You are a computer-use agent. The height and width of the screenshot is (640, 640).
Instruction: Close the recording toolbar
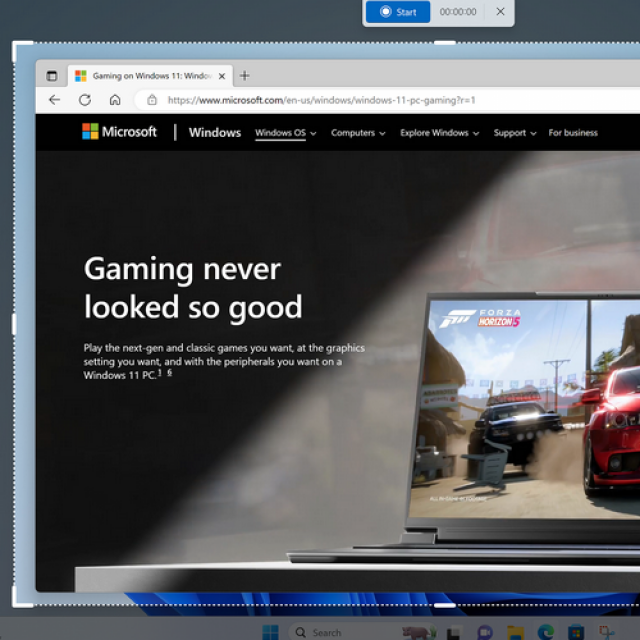(500, 12)
